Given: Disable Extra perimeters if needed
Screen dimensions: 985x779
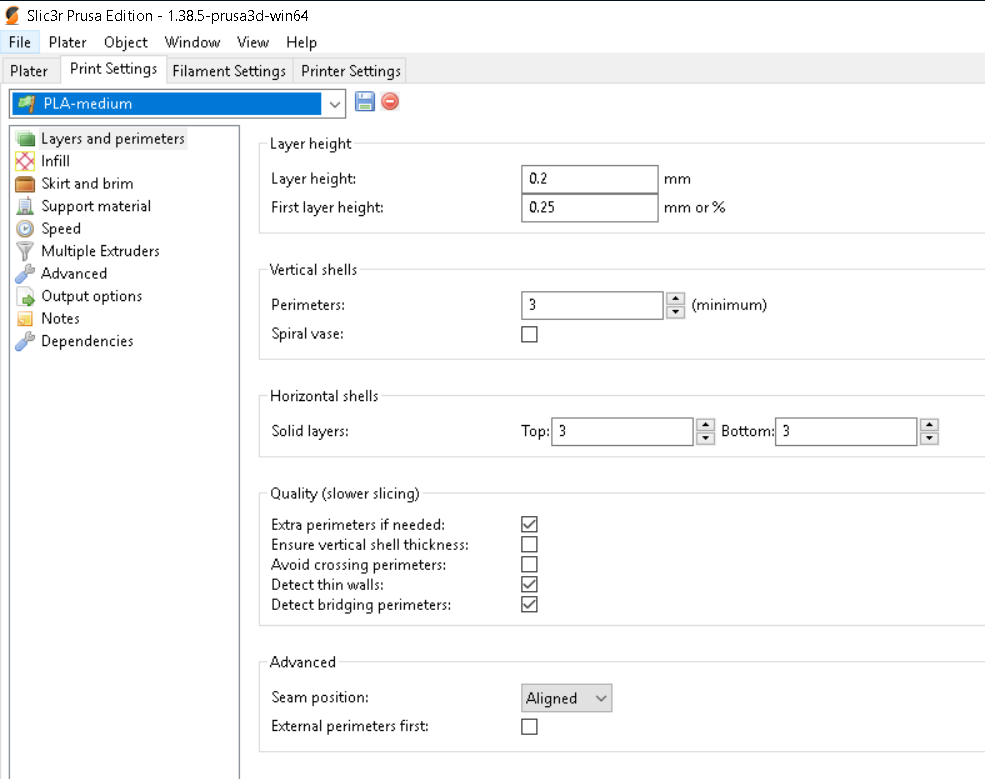Looking at the screenshot, I should 530,525.
